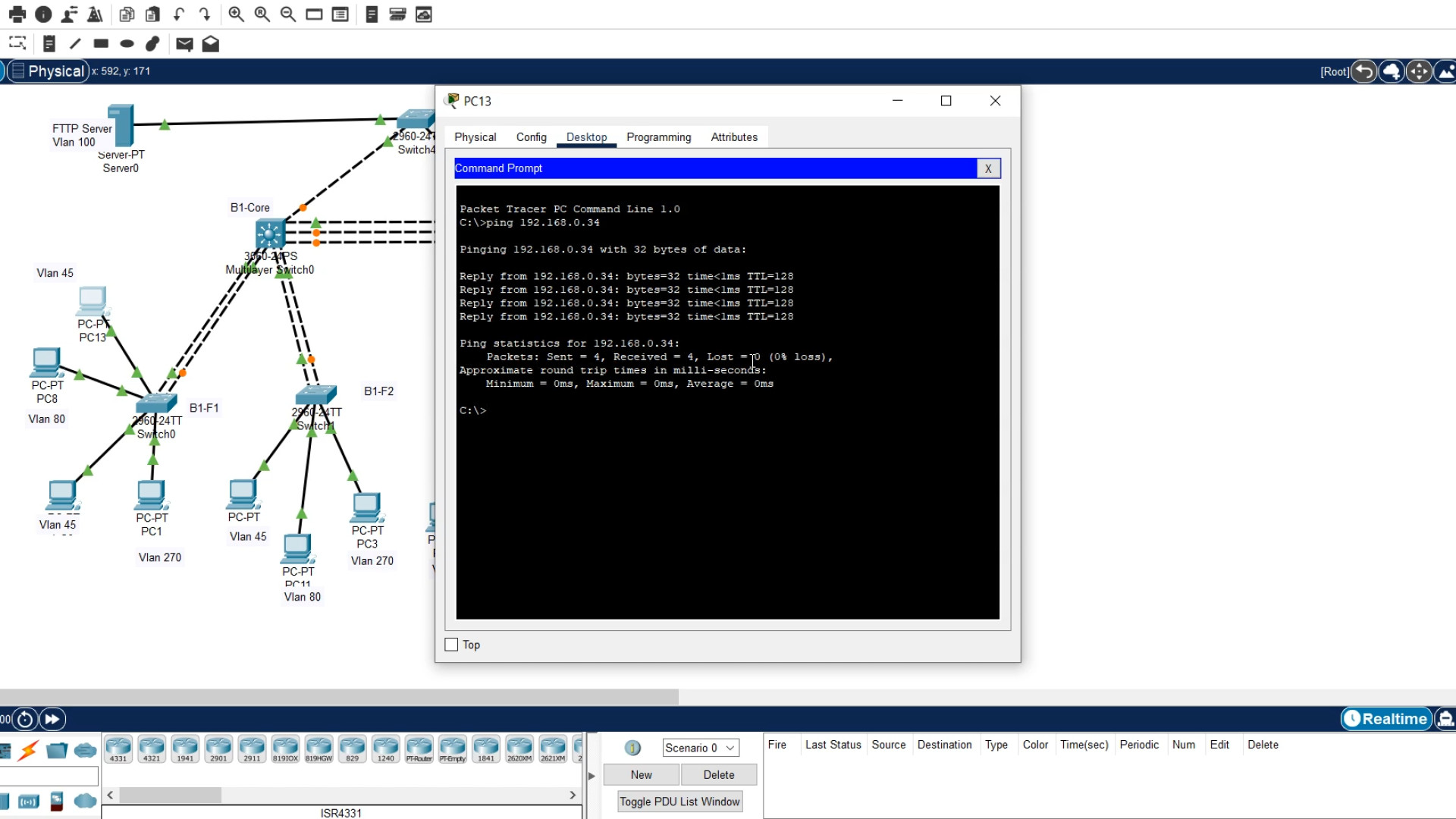
Task: Click the Destination column header
Action: 944,745
